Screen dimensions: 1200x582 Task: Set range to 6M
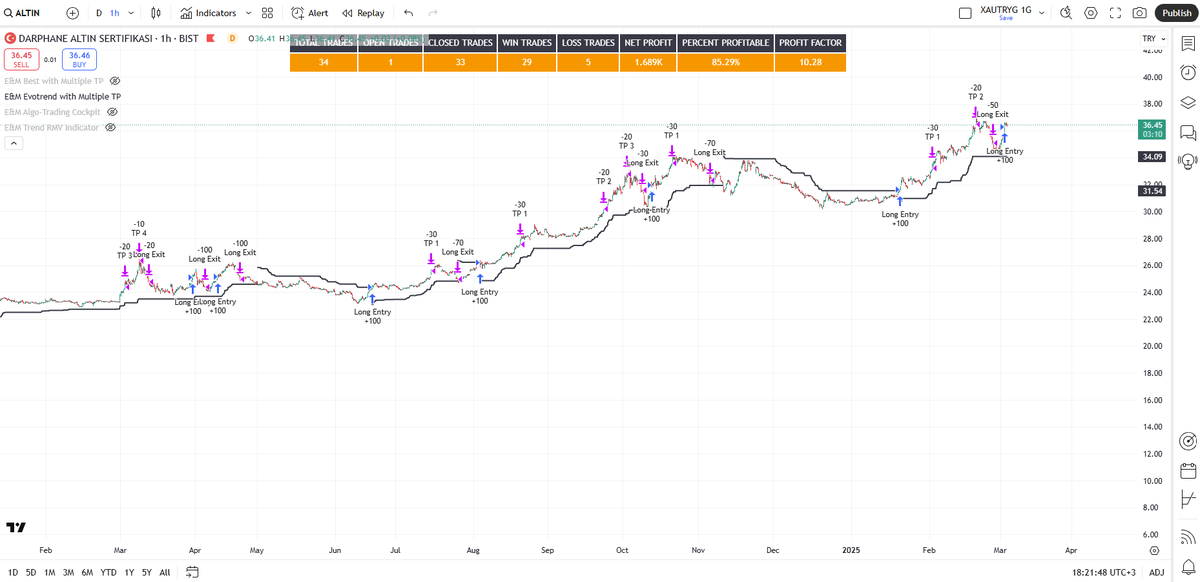coord(87,572)
